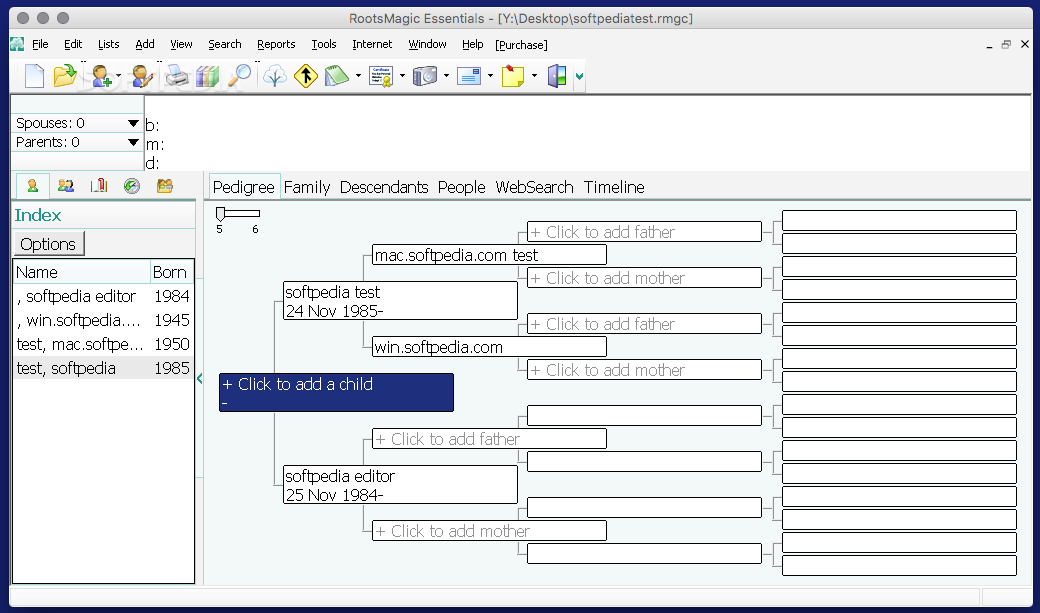Select the single person Index sidebar tab icon
Viewport: 1040px width, 613px height.
point(32,186)
